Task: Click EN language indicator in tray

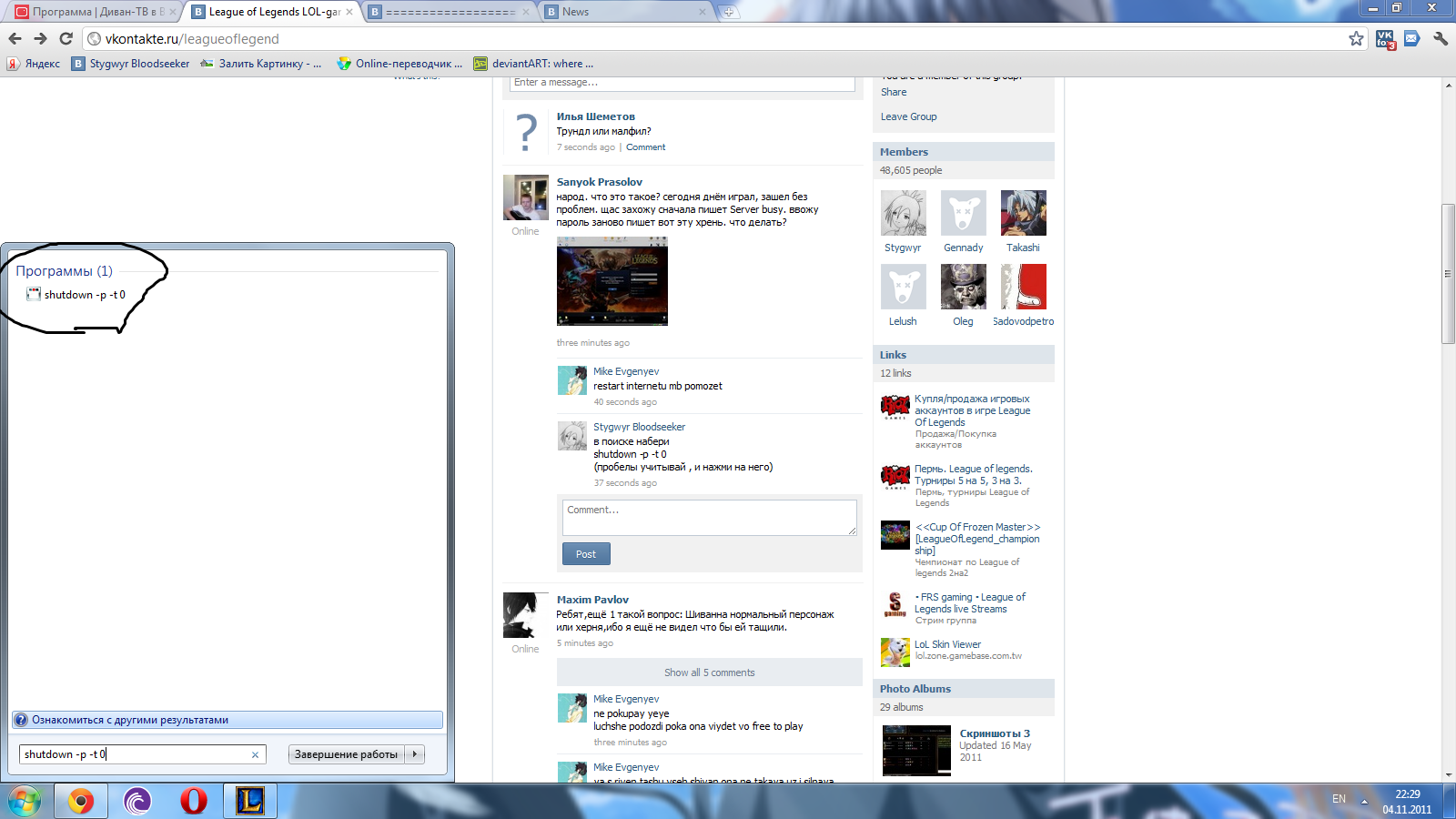Action: coord(1339,799)
